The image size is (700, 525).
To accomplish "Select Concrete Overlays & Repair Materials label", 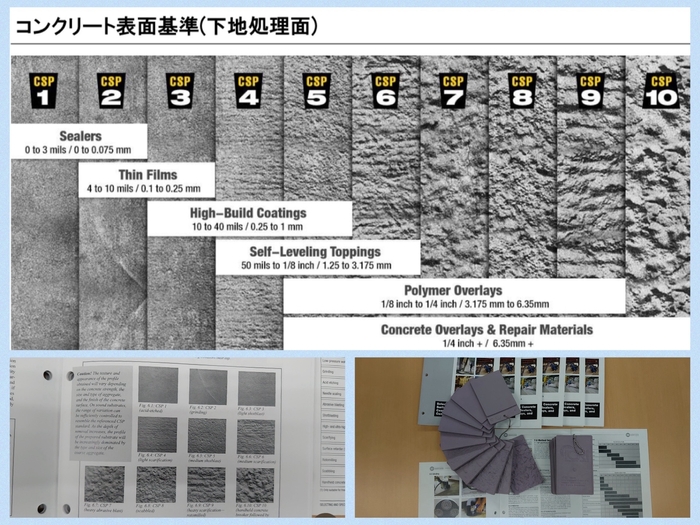I will (487, 335).
